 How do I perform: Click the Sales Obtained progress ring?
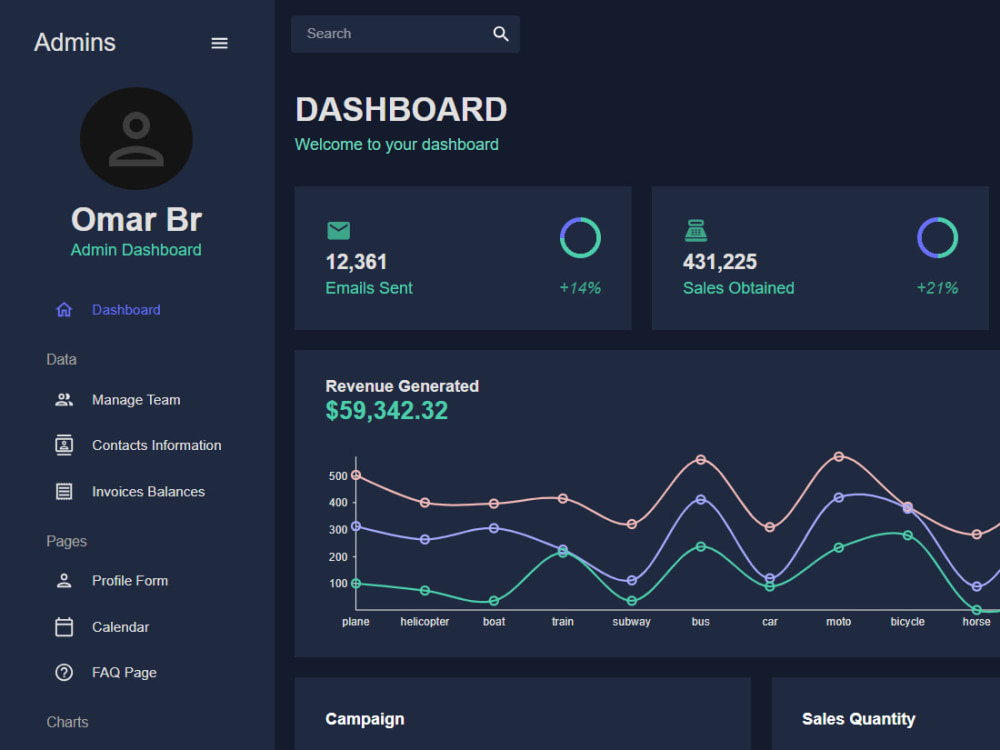[x=938, y=238]
